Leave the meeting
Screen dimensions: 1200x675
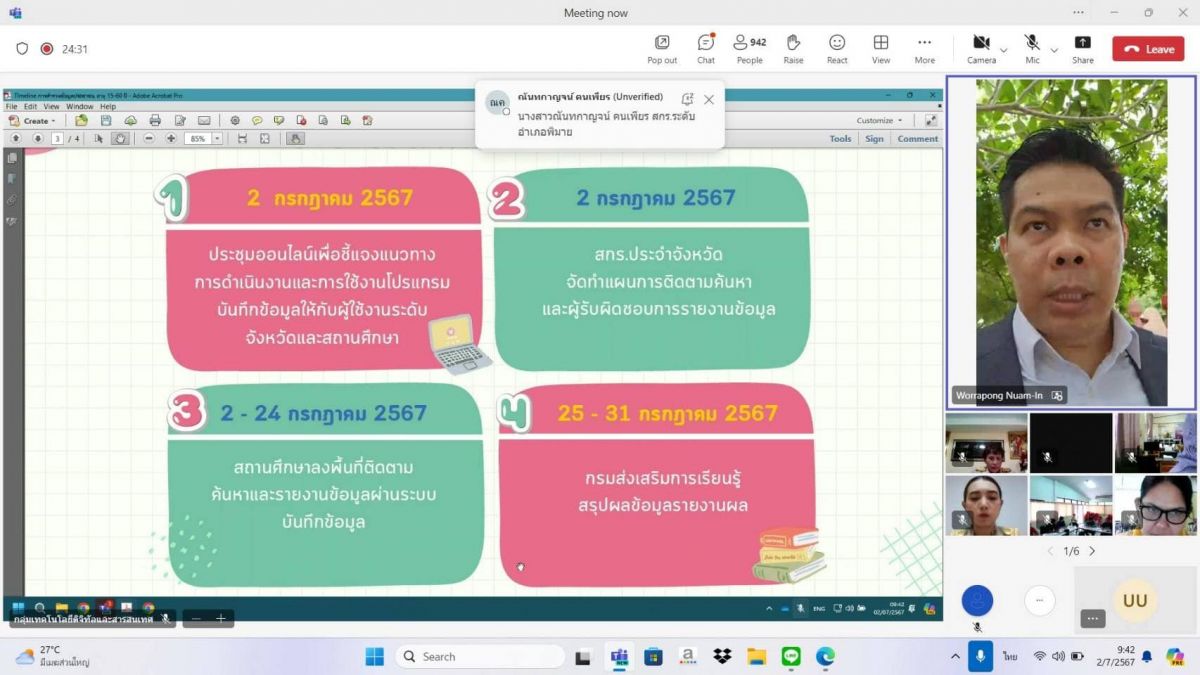[1148, 49]
